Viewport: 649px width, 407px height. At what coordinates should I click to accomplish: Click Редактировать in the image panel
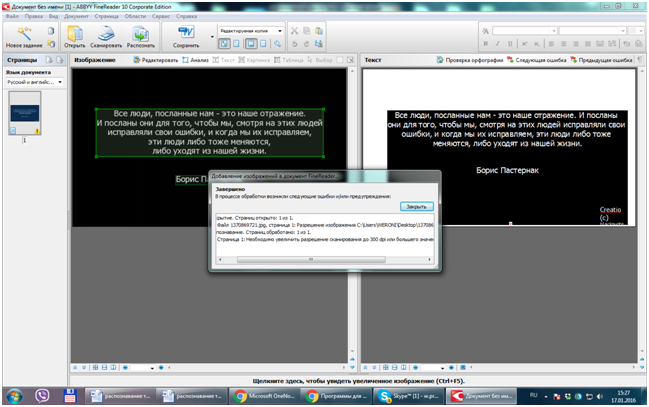(x=156, y=60)
